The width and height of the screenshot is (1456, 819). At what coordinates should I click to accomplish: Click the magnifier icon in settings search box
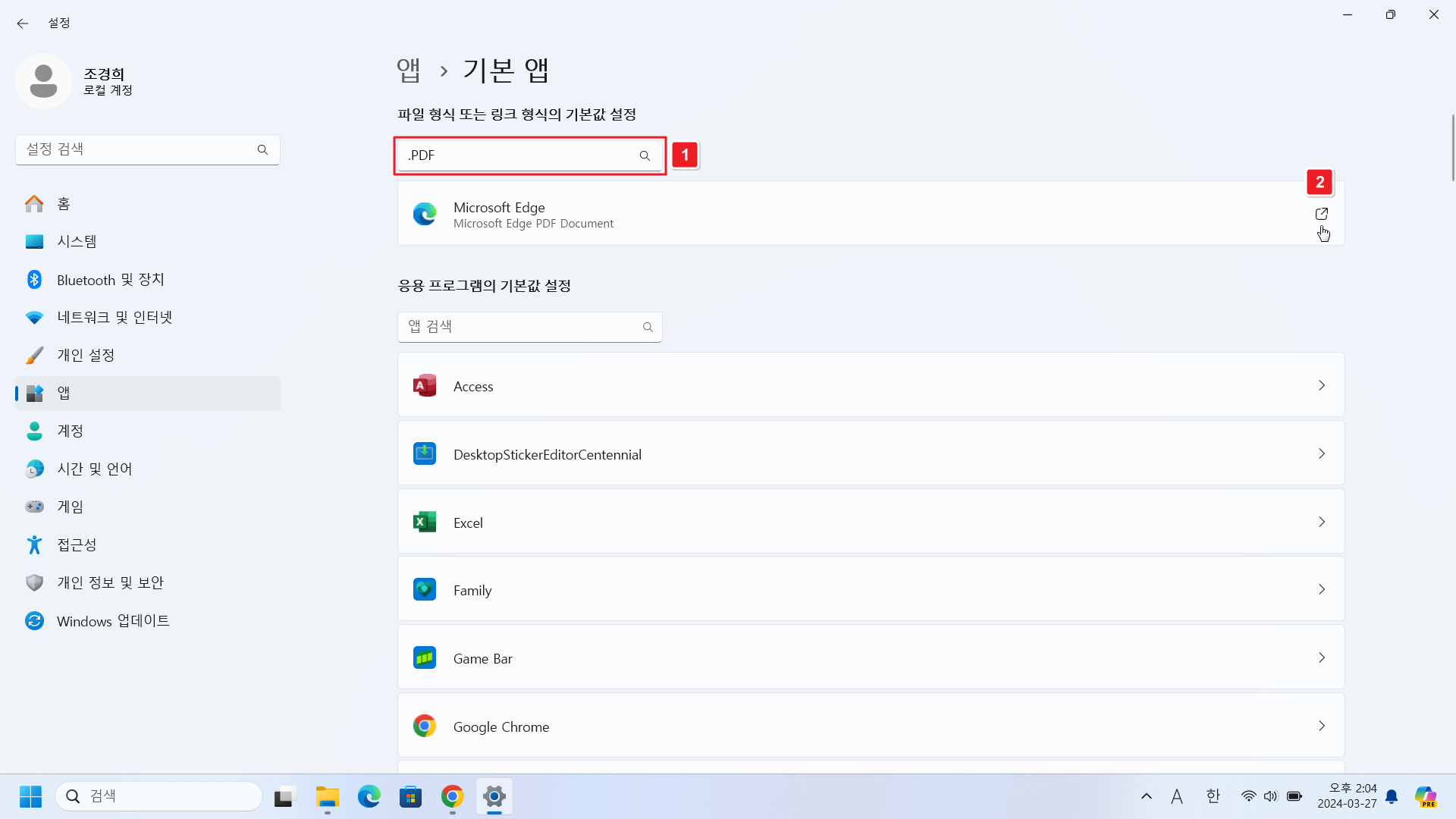click(262, 149)
